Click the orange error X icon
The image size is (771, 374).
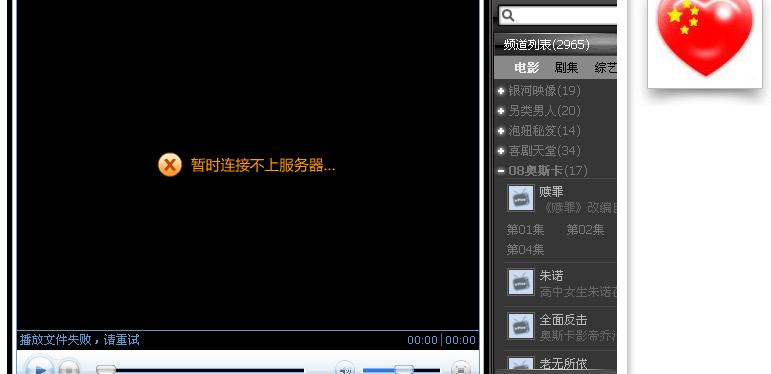(170, 165)
